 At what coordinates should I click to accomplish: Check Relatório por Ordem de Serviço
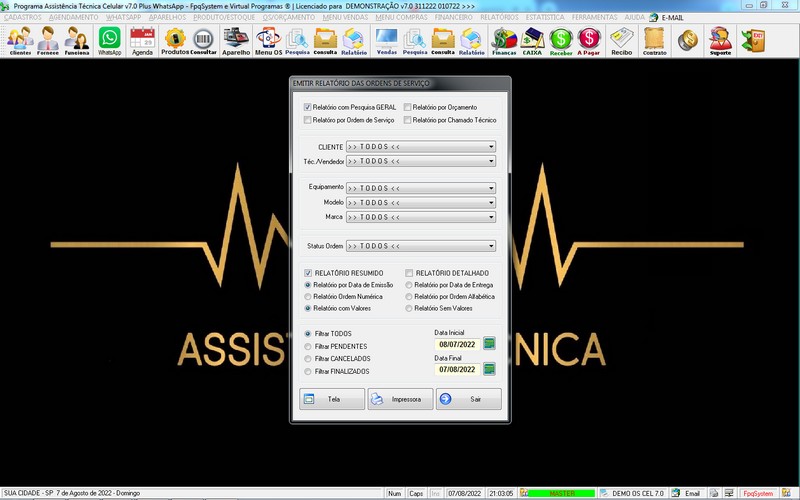[307, 120]
